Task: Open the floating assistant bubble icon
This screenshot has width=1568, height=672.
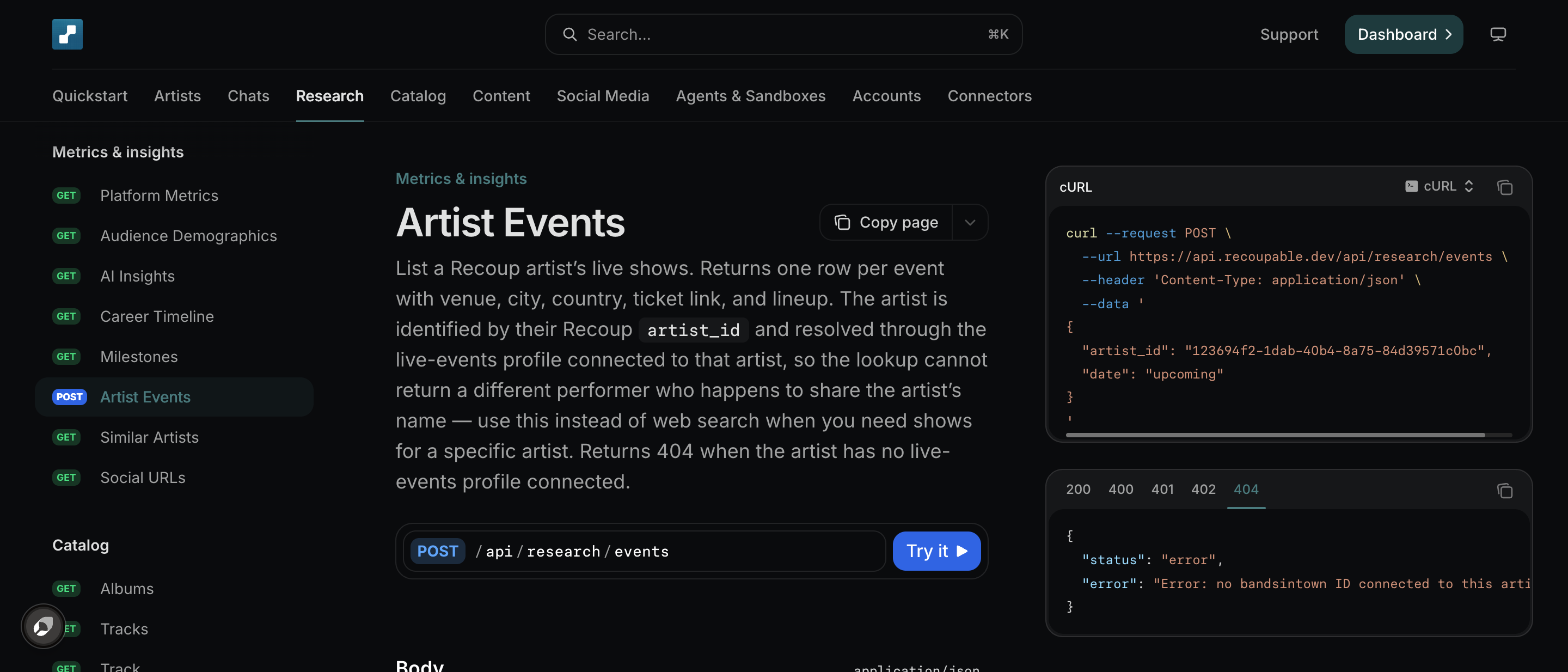Action: (43, 626)
